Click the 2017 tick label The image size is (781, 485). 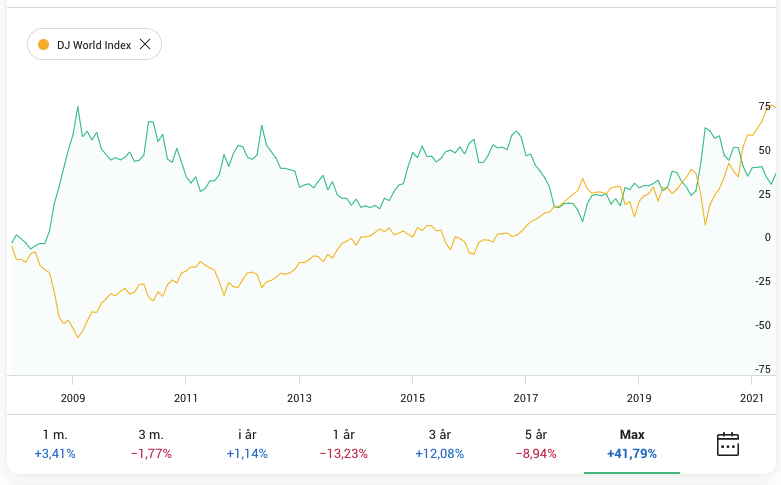tap(525, 398)
